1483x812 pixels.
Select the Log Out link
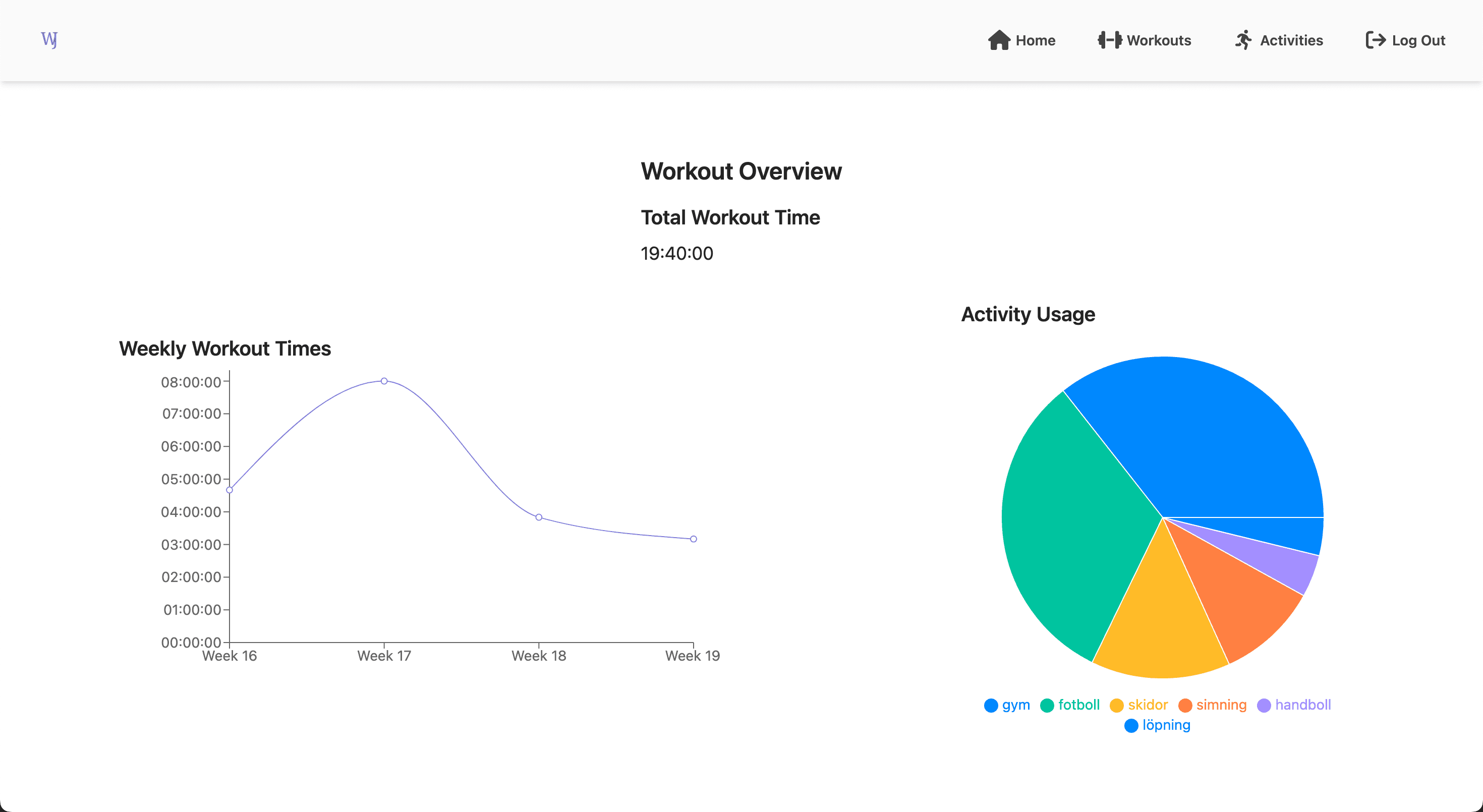(1405, 40)
